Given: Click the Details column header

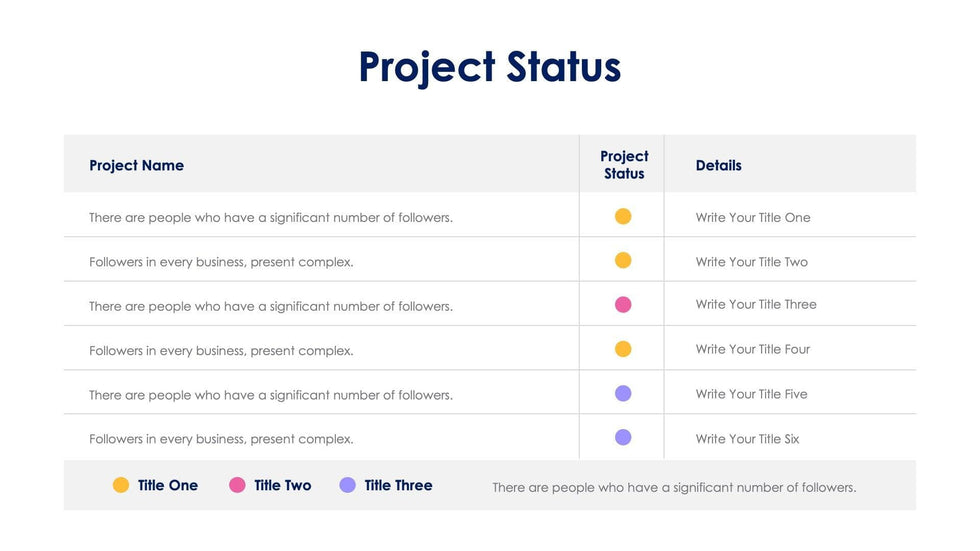Looking at the screenshot, I should (718, 165).
